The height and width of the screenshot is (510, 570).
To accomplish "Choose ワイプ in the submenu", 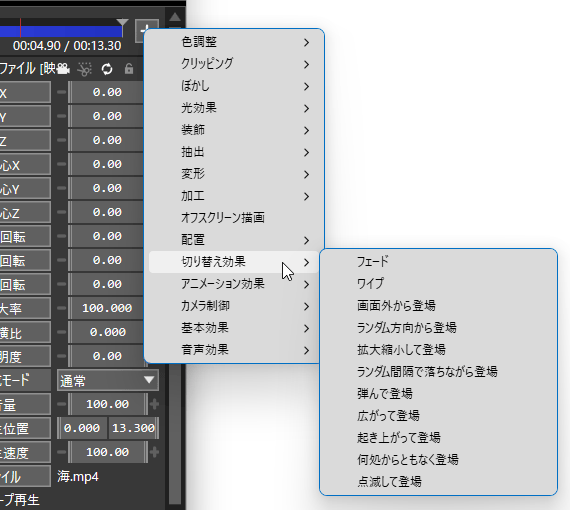I will point(438,284).
